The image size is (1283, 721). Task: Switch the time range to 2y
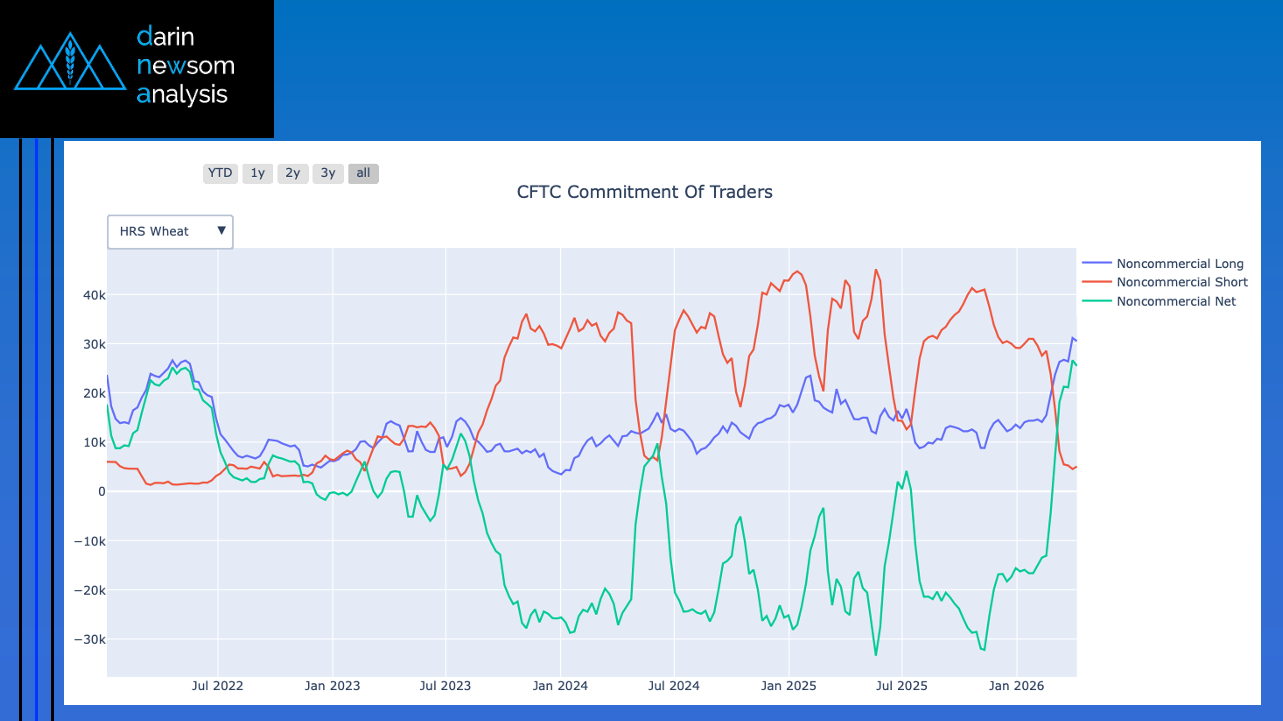[x=292, y=173]
